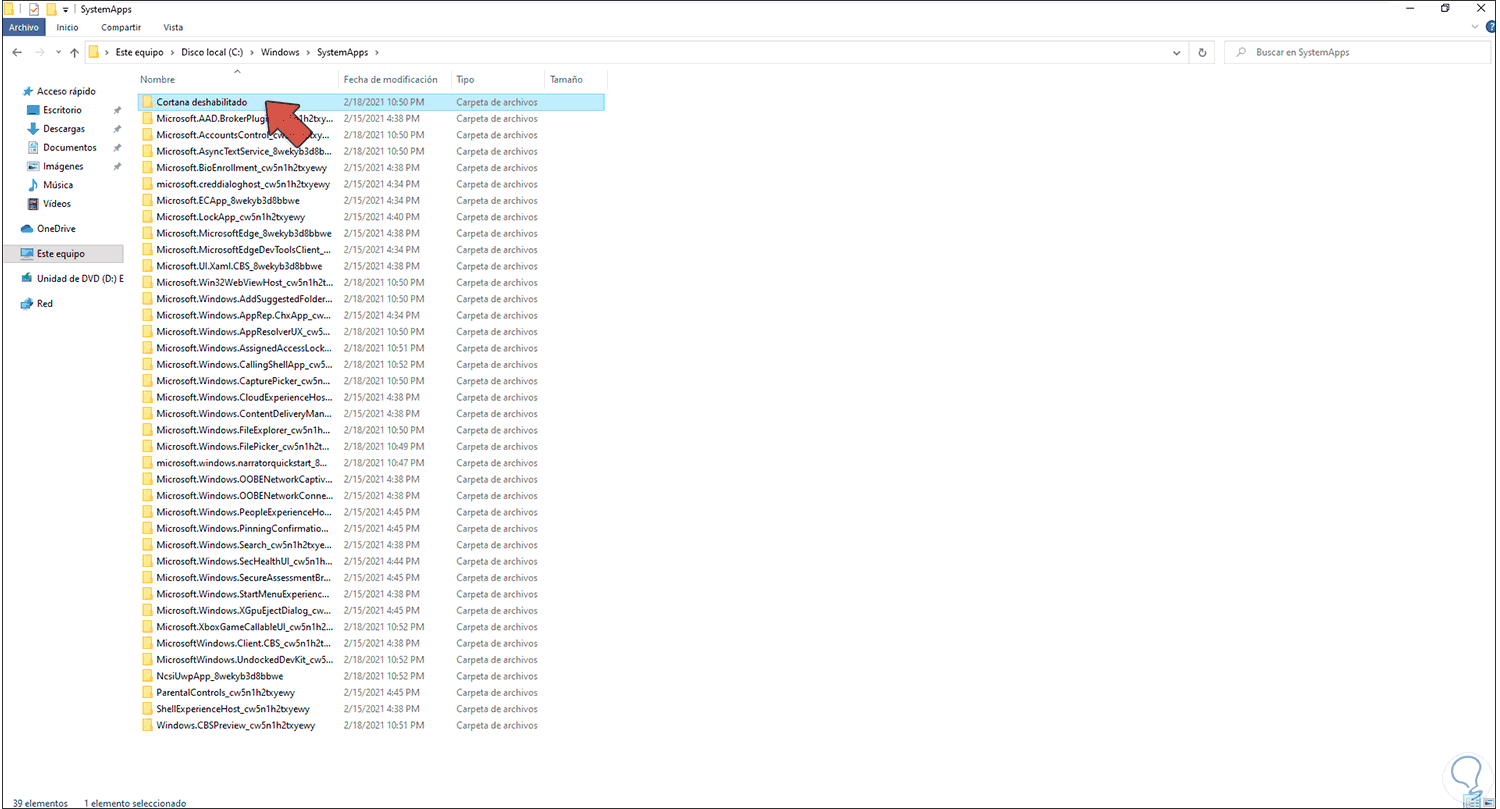Unpin Imágenes from Quick Access
Viewport: 1500px width, 809px height.
[x=117, y=166]
